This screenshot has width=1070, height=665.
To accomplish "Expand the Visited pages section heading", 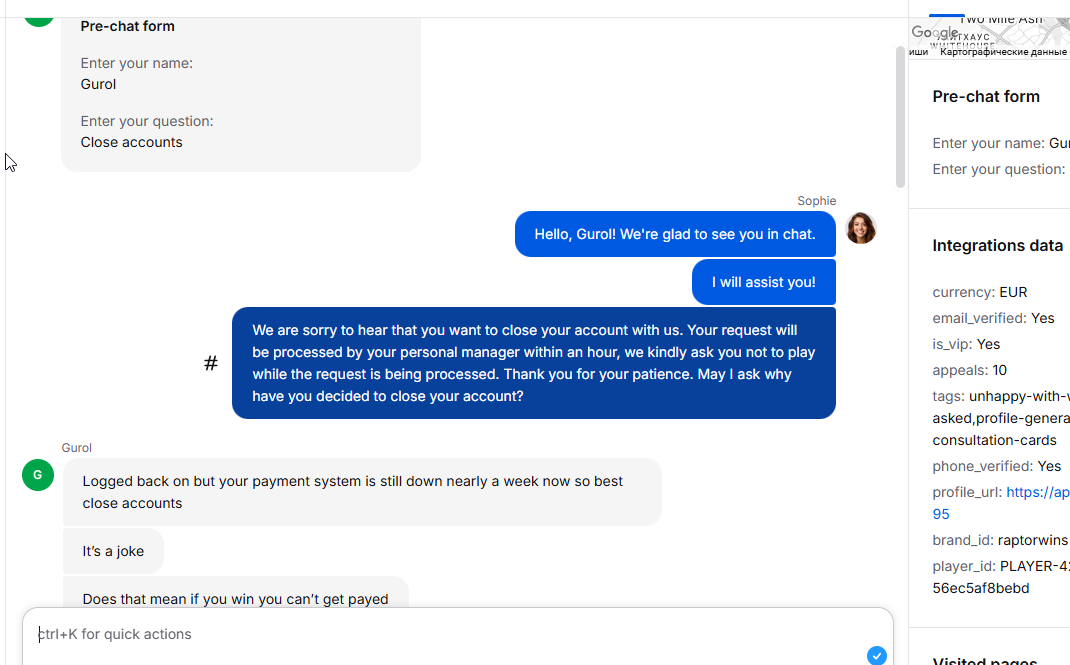I will click(985, 660).
